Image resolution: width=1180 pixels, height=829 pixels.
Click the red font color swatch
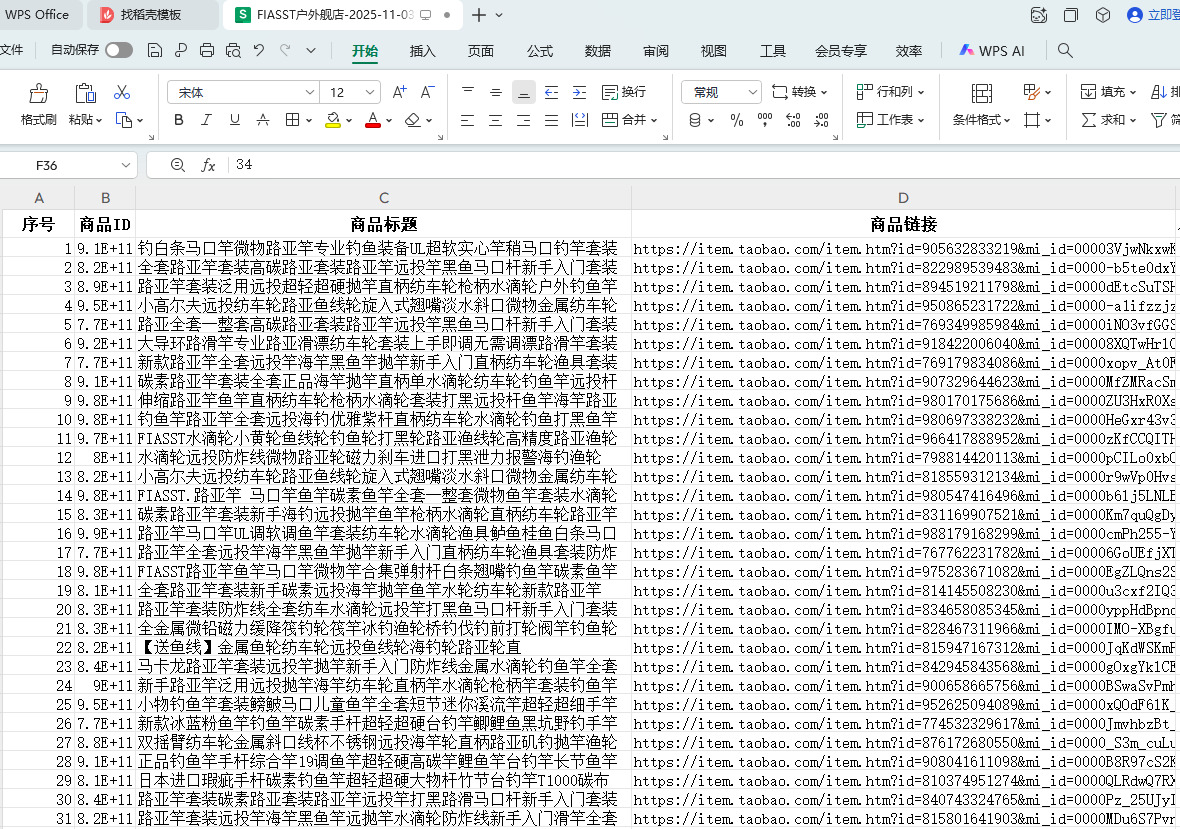372,120
